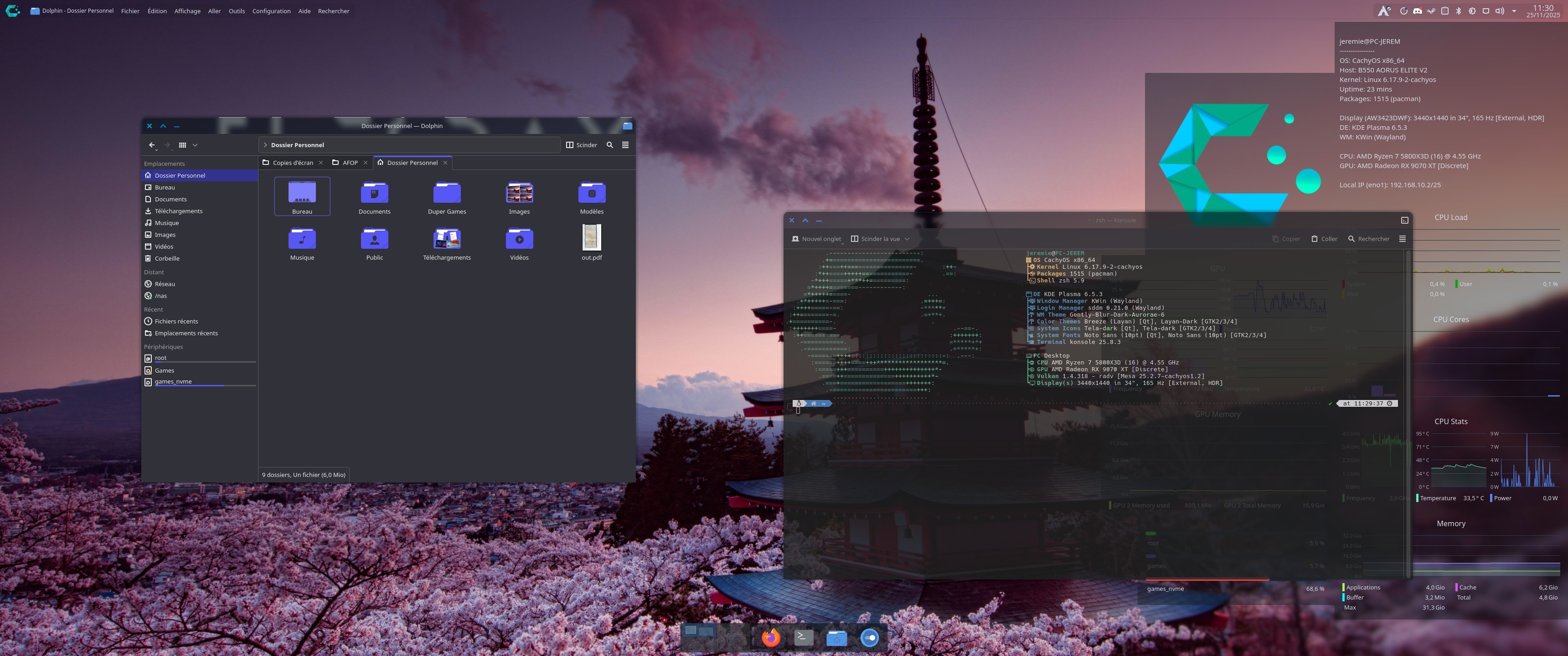Click the Coller button in Konsole
Image resolution: width=1568 pixels, height=656 pixels.
pos(1324,239)
